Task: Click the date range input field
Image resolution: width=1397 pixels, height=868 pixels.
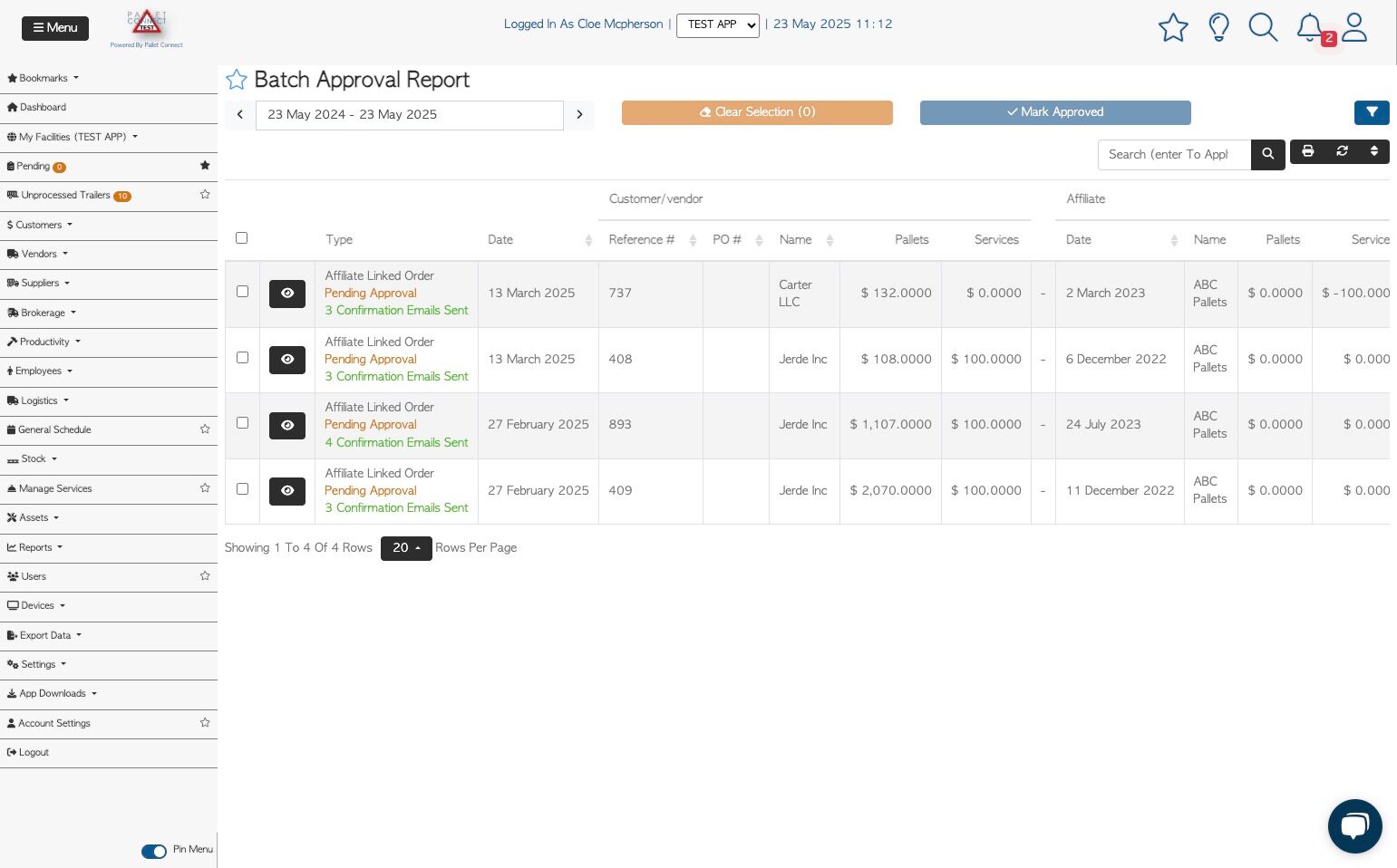Action: pyautogui.click(x=410, y=115)
